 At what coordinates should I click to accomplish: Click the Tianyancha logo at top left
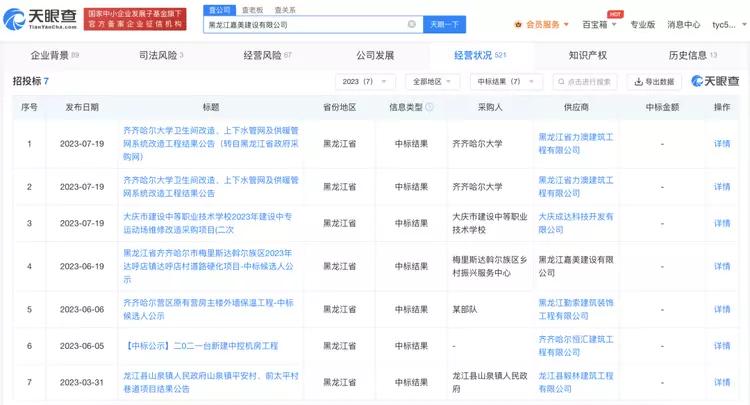(x=40, y=19)
